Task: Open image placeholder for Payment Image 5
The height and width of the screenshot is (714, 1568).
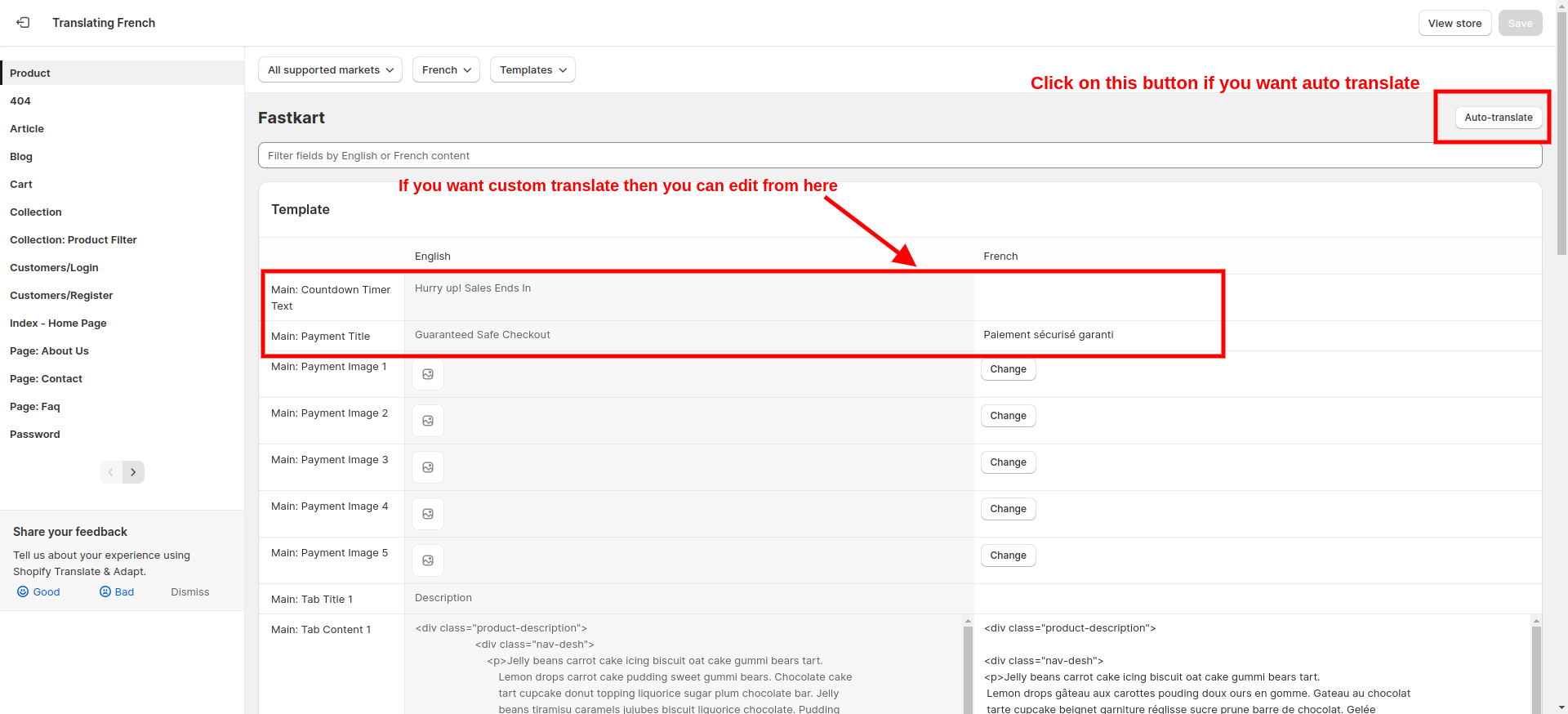Action: point(428,560)
